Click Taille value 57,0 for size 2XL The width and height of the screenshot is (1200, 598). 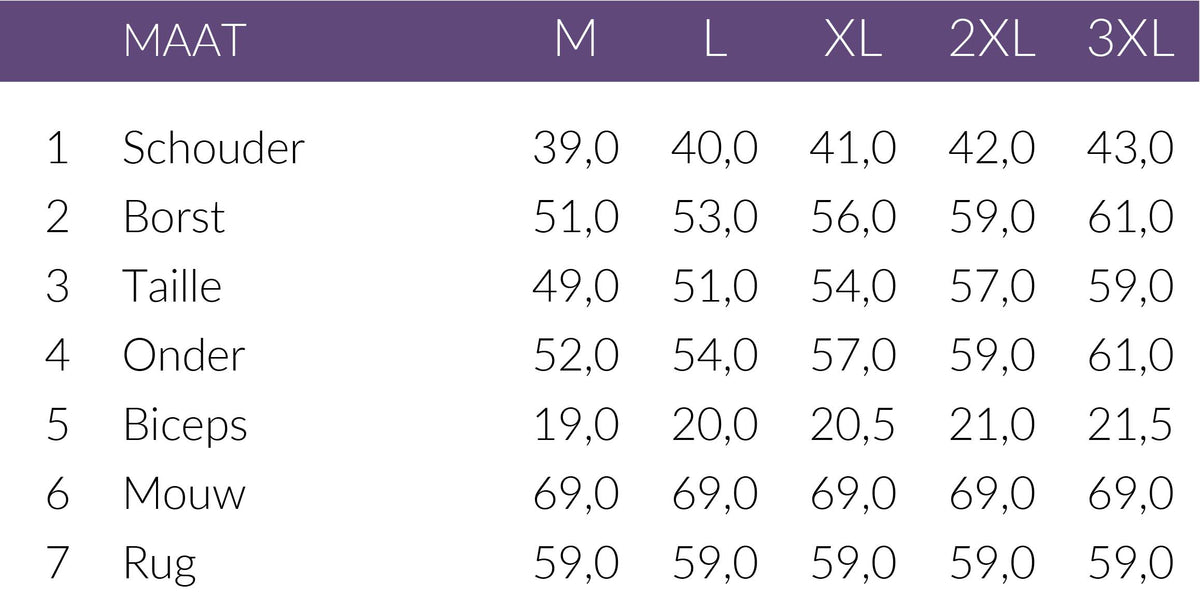point(991,287)
